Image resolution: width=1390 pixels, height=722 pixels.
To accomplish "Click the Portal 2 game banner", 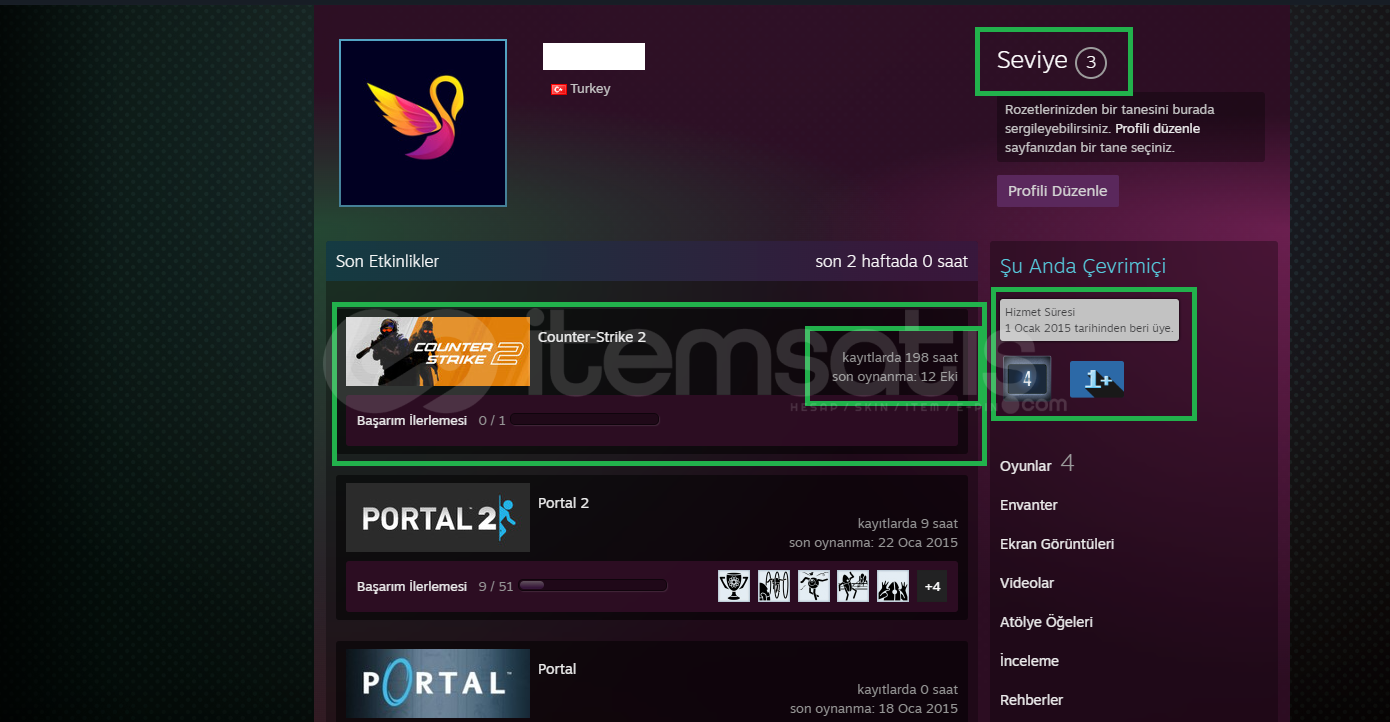I will 438,518.
